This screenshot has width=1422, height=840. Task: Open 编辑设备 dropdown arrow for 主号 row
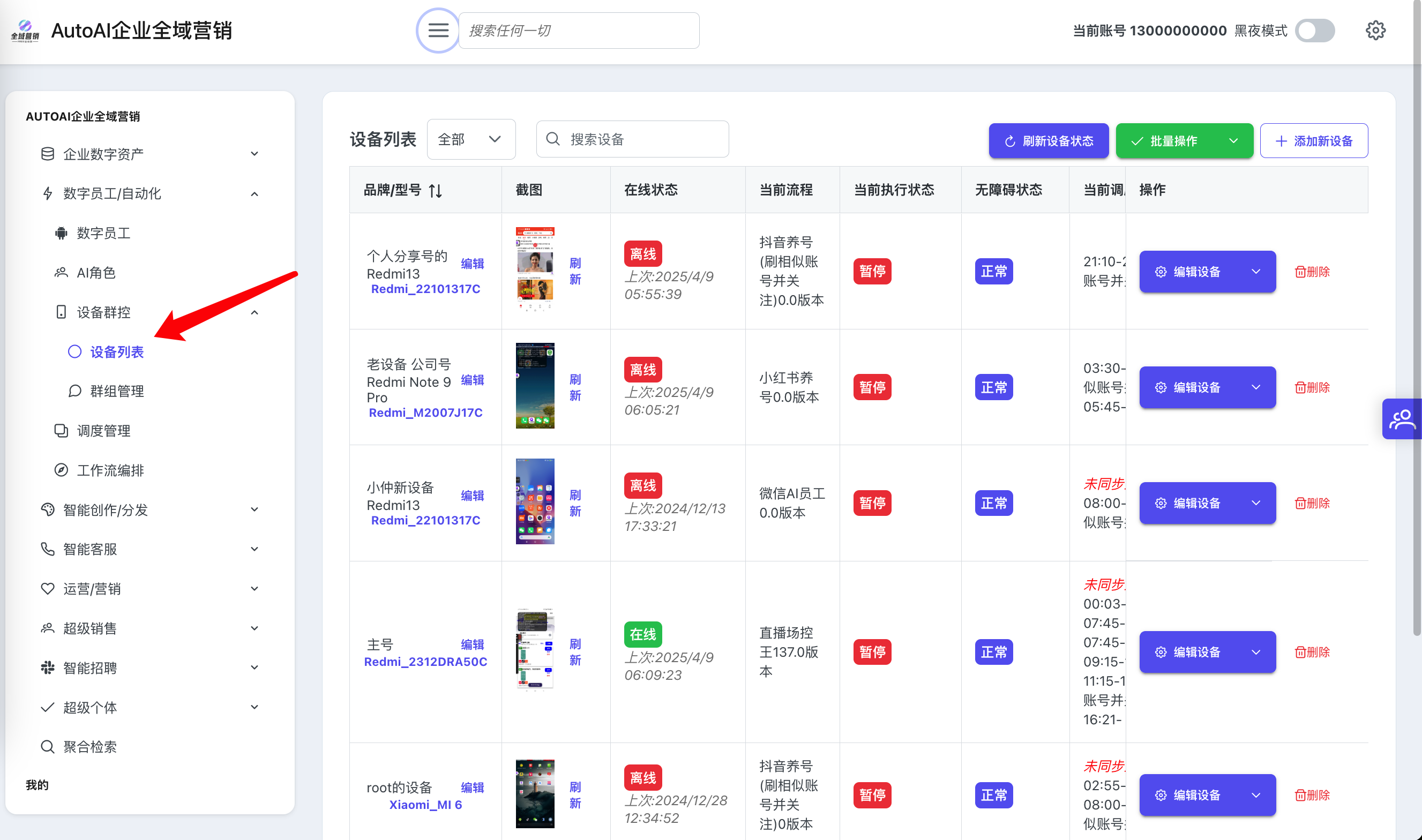pos(1256,652)
